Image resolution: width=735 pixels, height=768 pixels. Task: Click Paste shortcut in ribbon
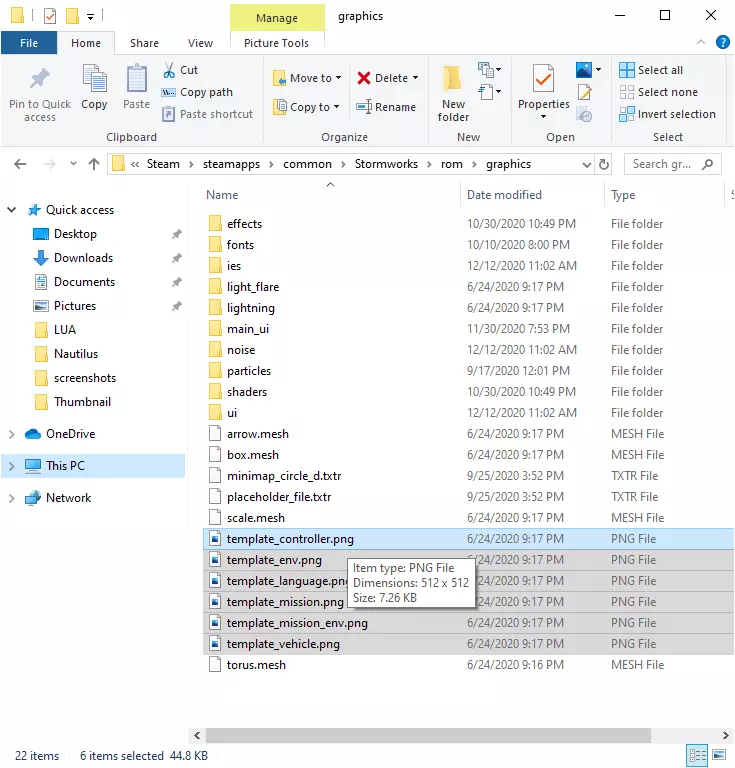pyautogui.click(x=208, y=114)
